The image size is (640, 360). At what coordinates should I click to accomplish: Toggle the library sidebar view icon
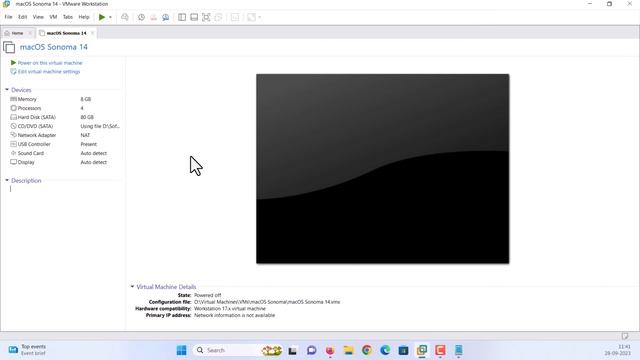(x=182, y=17)
